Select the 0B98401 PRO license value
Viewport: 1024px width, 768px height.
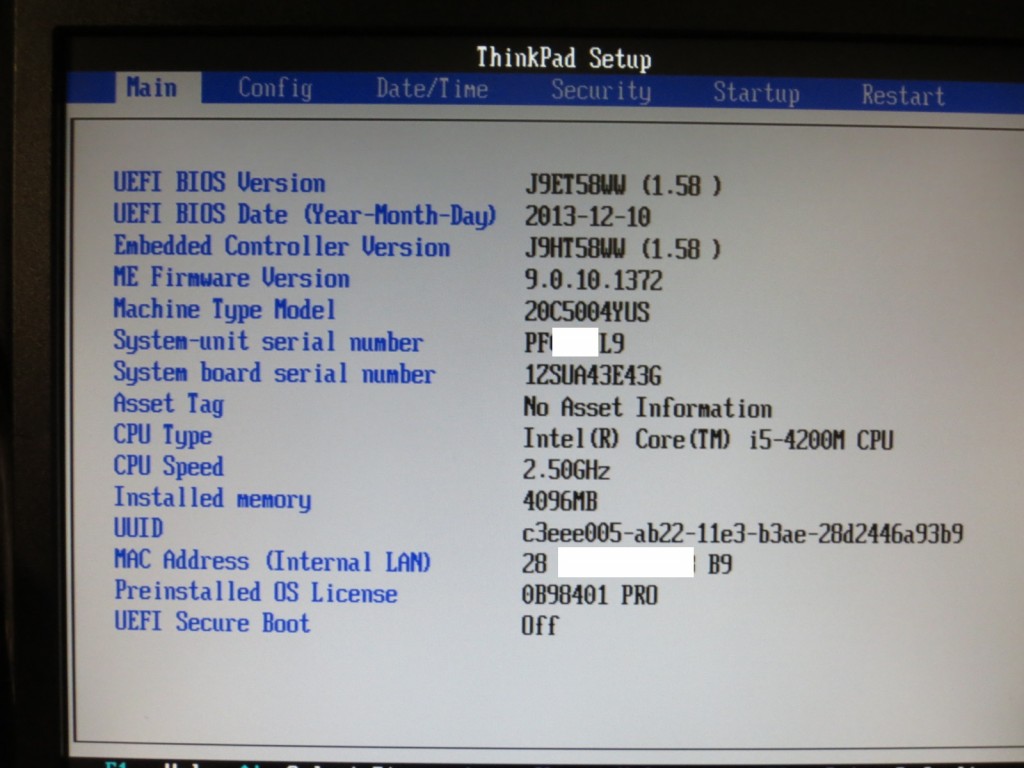pyautogui.click(x=590, y=595)
